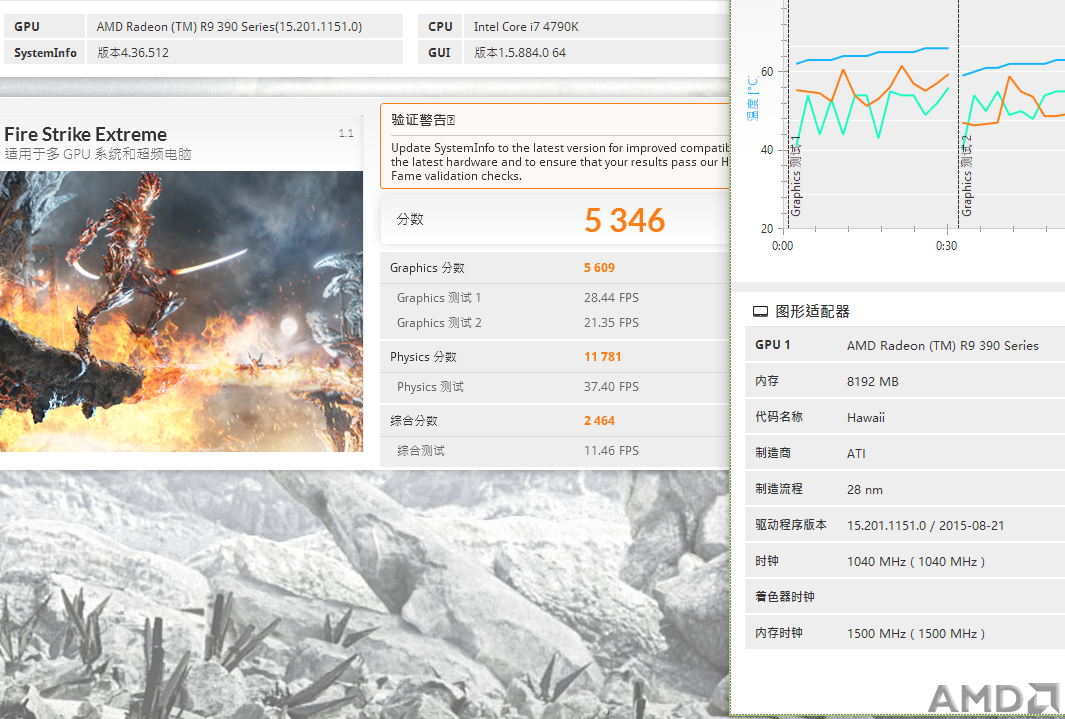Click the 内存时钟 row label
1065x719 pixels.
[x=778, y=633]
